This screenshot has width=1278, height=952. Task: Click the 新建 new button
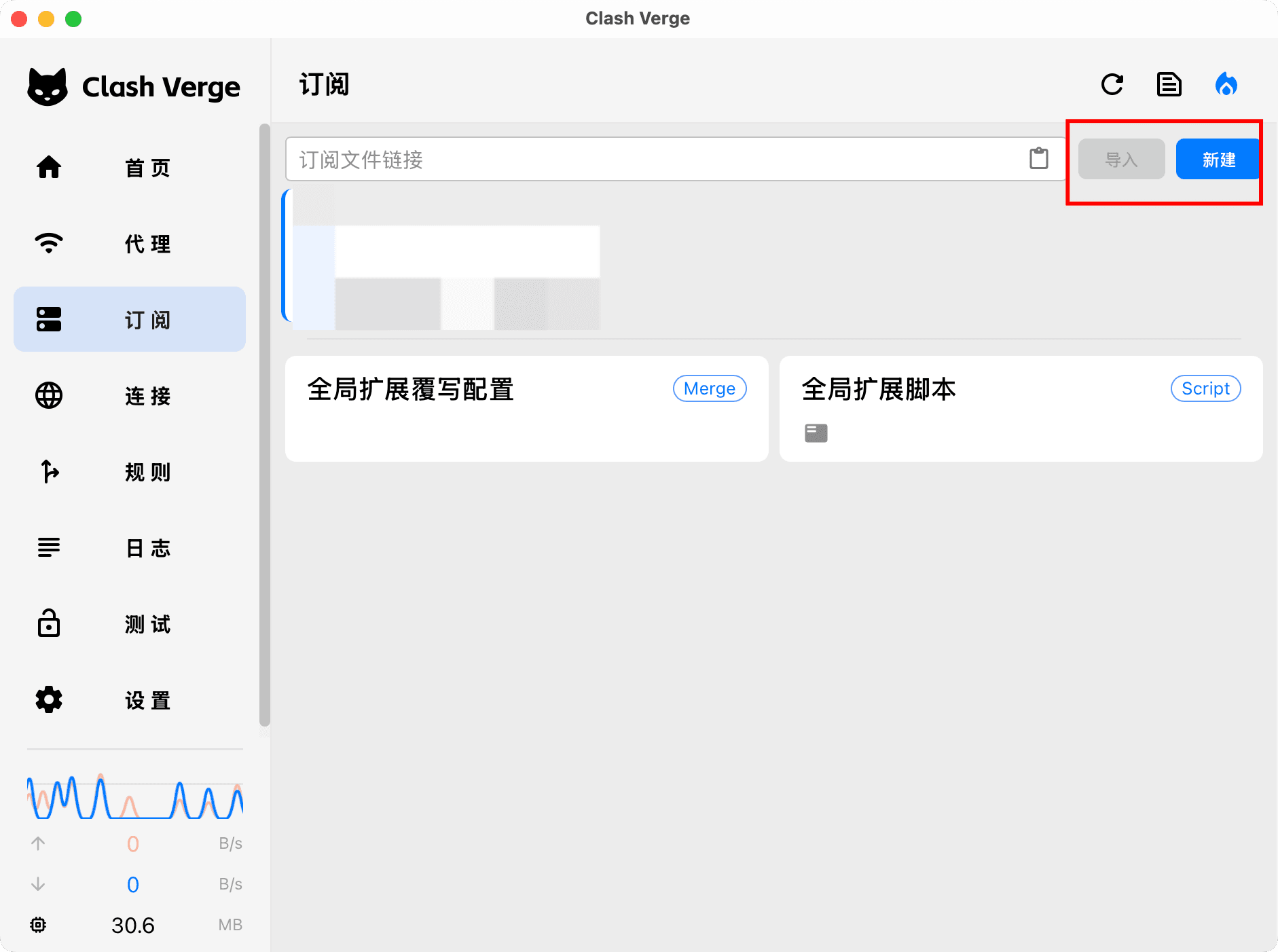click(1219, 160)
